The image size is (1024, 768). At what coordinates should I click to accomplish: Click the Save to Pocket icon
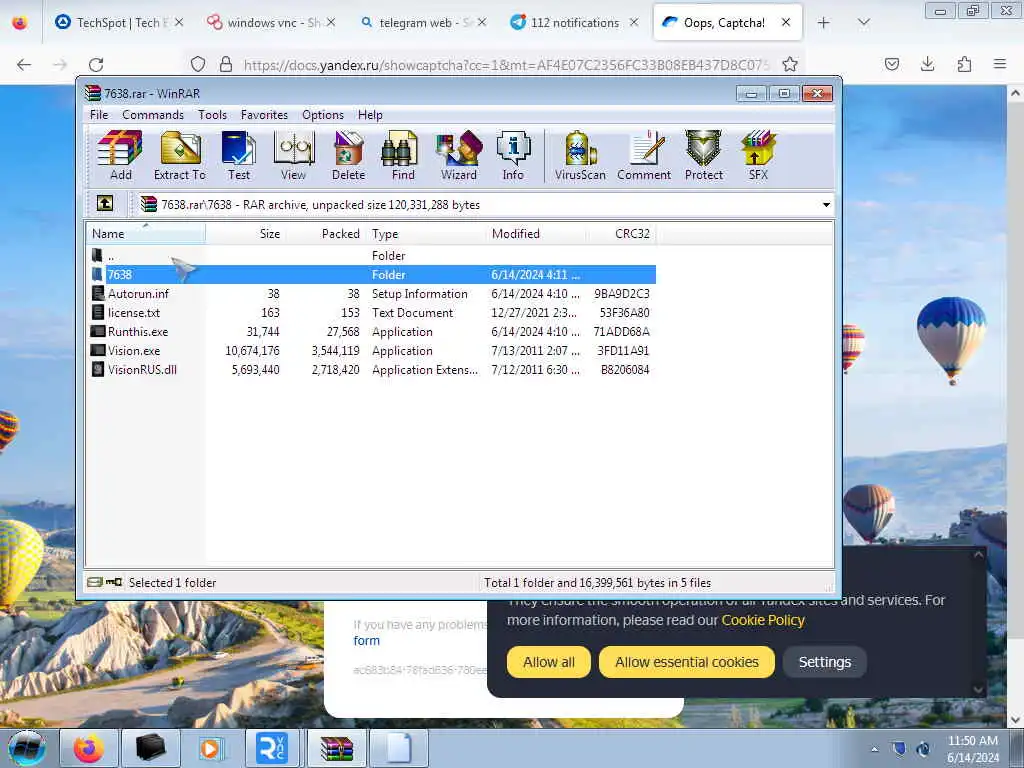pos(891,64)
